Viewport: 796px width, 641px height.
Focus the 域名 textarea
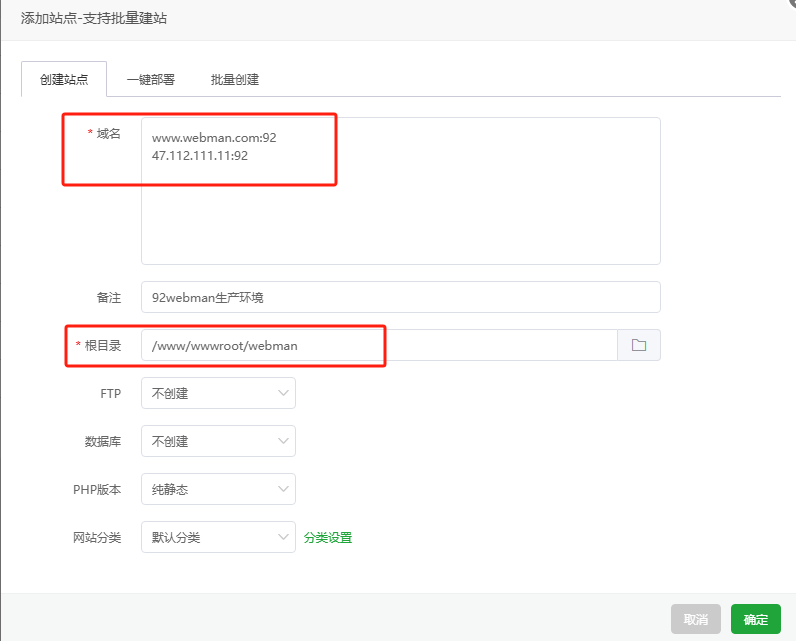click(401, 191)
